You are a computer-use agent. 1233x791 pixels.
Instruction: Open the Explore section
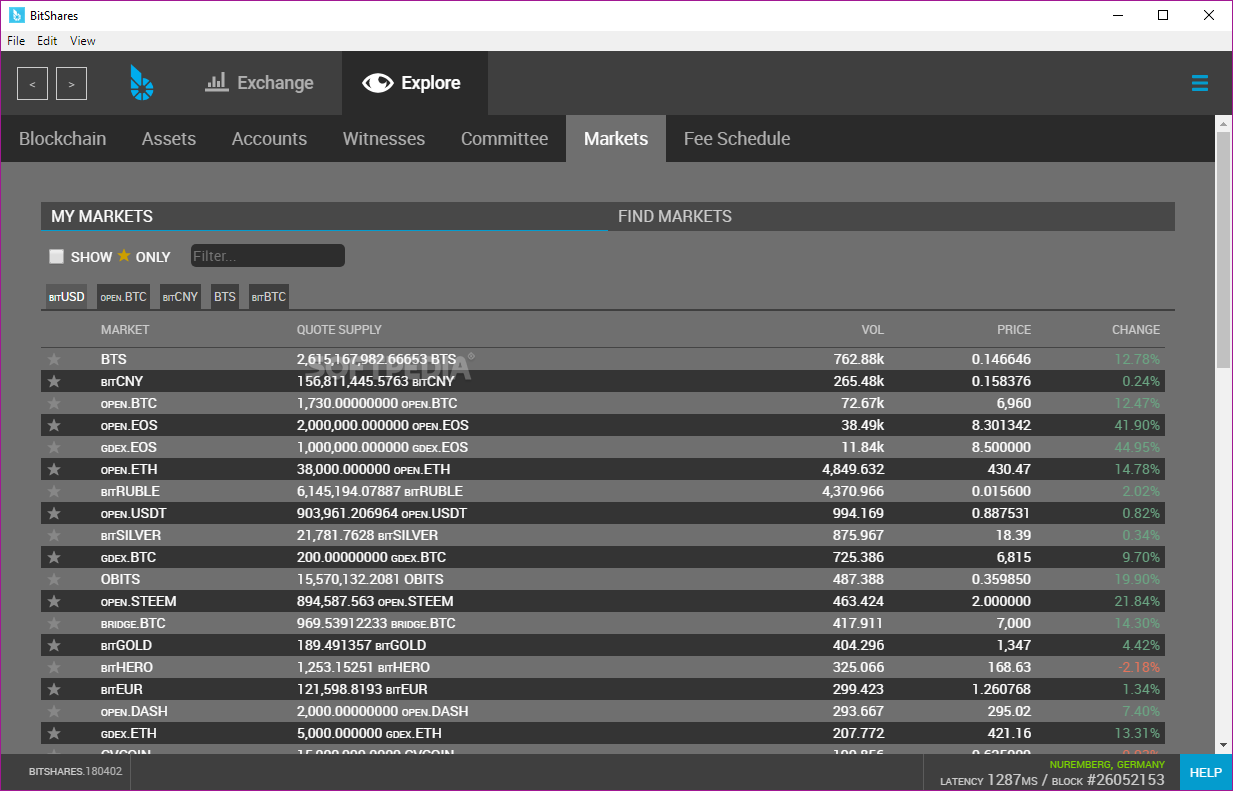tap(414, 83)
